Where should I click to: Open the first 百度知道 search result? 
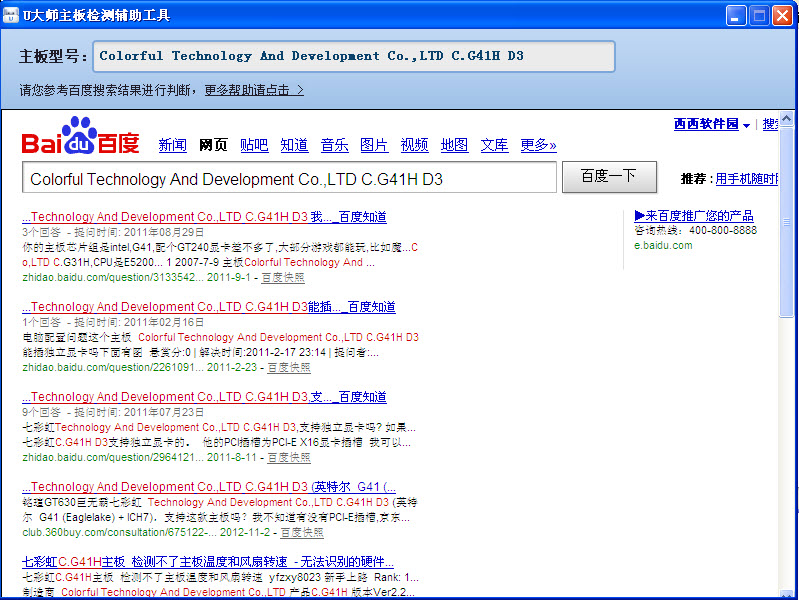[x=204, y=217]
